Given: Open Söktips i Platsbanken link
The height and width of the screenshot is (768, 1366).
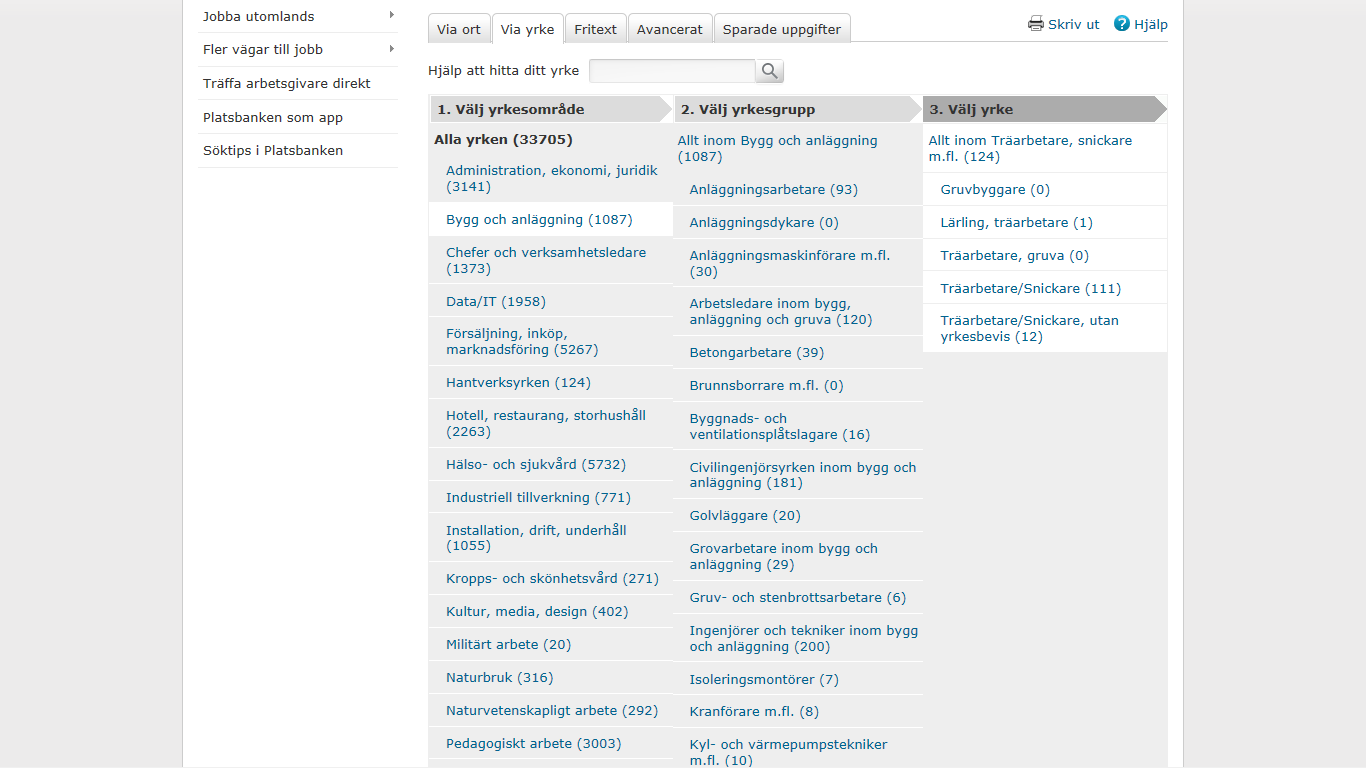Looking at the screenshot, I should [x=273, y=150].
